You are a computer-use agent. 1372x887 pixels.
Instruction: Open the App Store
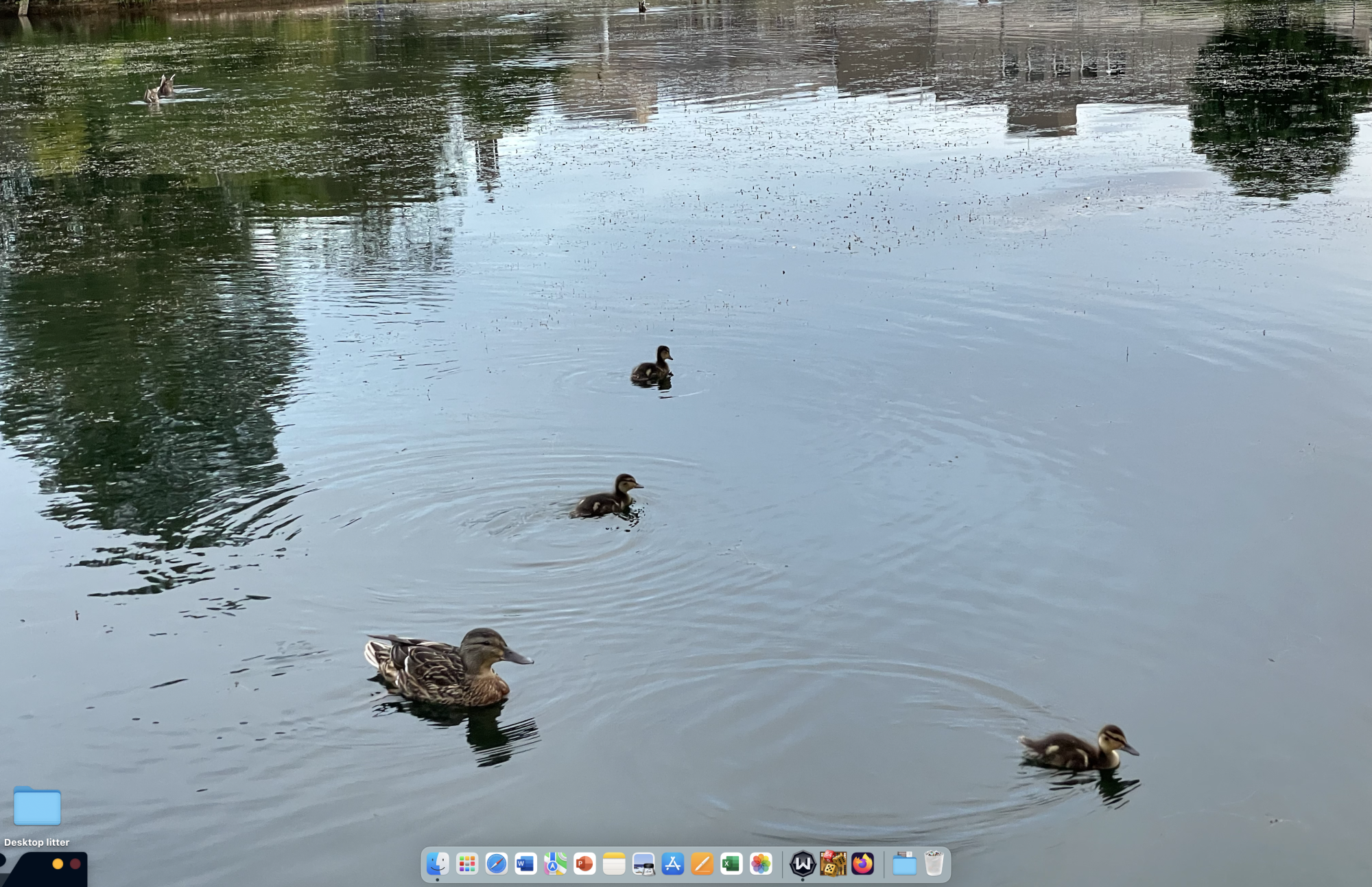pyautogui.click(x=673, y=864)
